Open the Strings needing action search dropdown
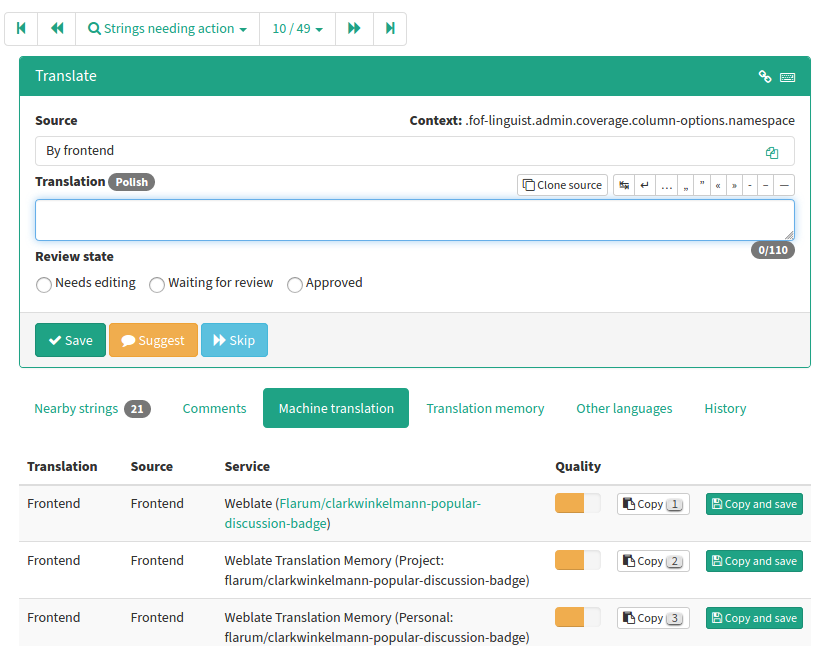Screen dimensions: 825x646 point(167,28)
